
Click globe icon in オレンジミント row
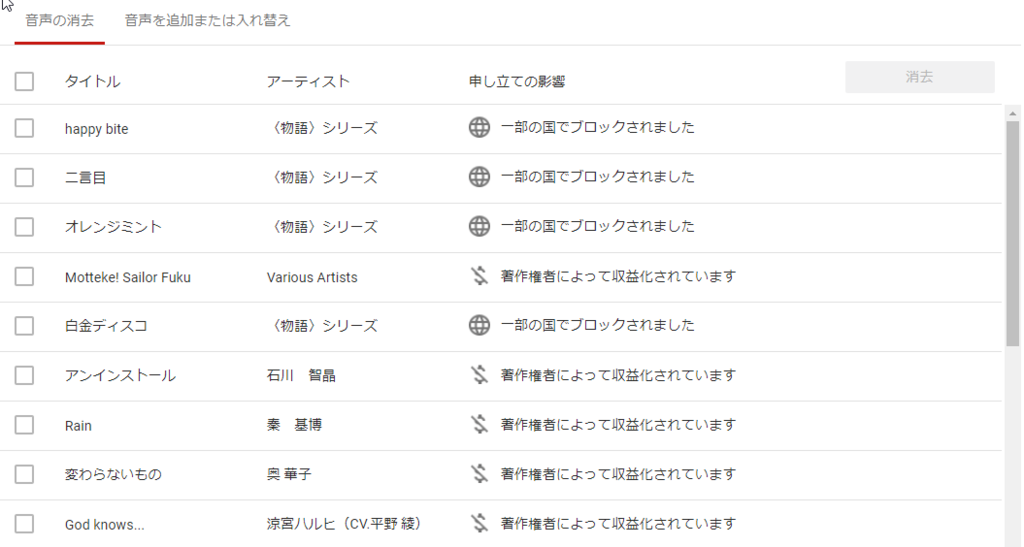[x=479, y=227]
